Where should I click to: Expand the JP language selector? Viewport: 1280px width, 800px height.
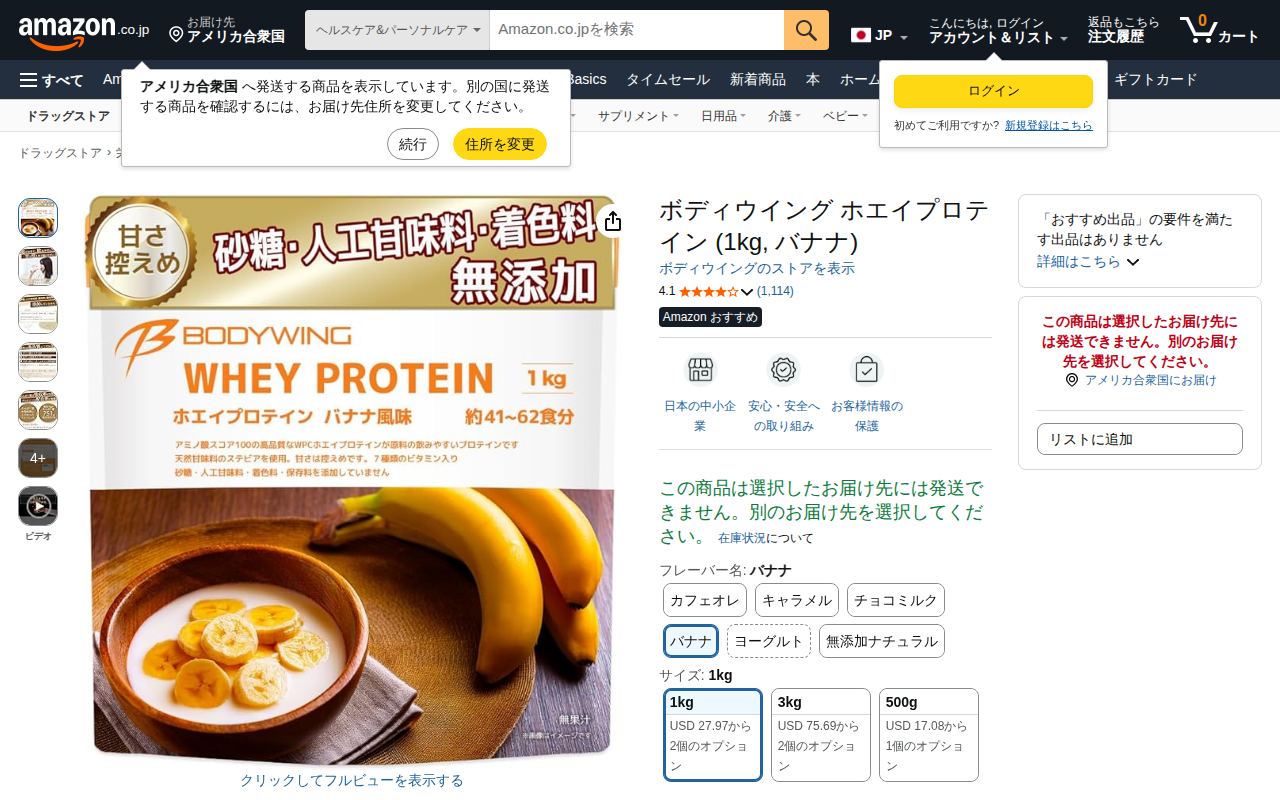pyautogui.click(x=880, y=36)
